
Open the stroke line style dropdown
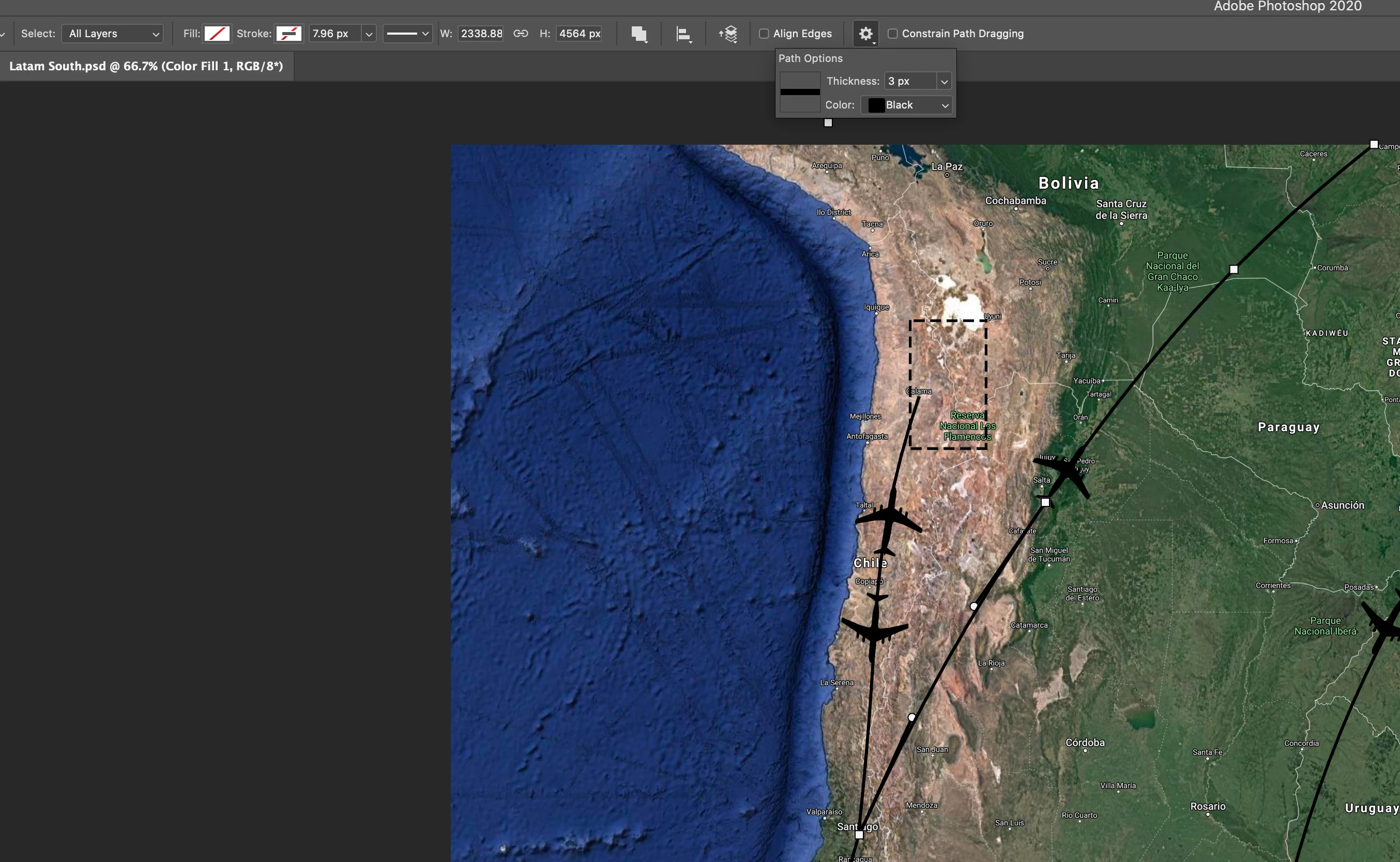coord(407,34)
